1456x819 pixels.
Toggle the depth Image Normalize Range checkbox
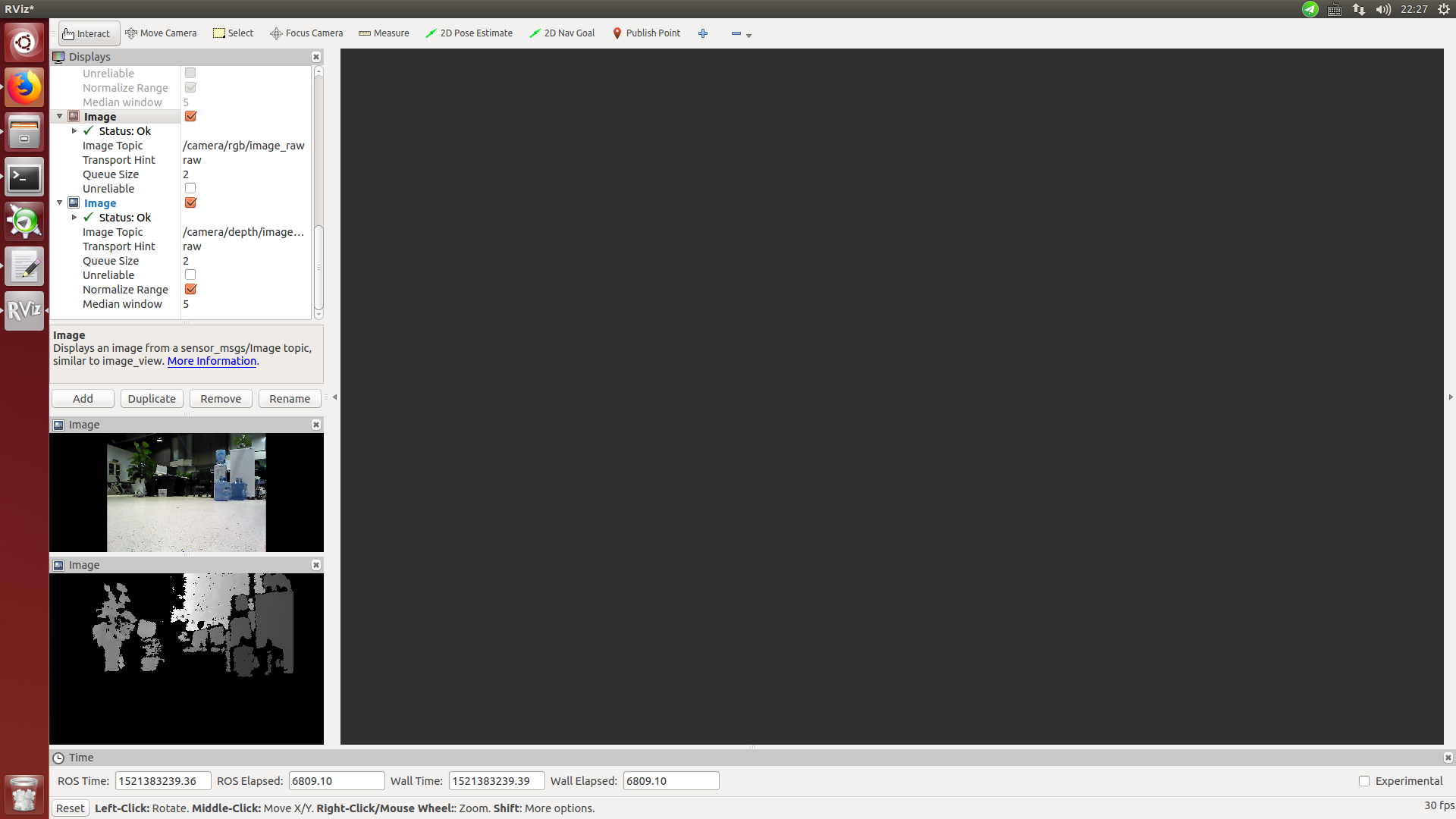point(190,290)
